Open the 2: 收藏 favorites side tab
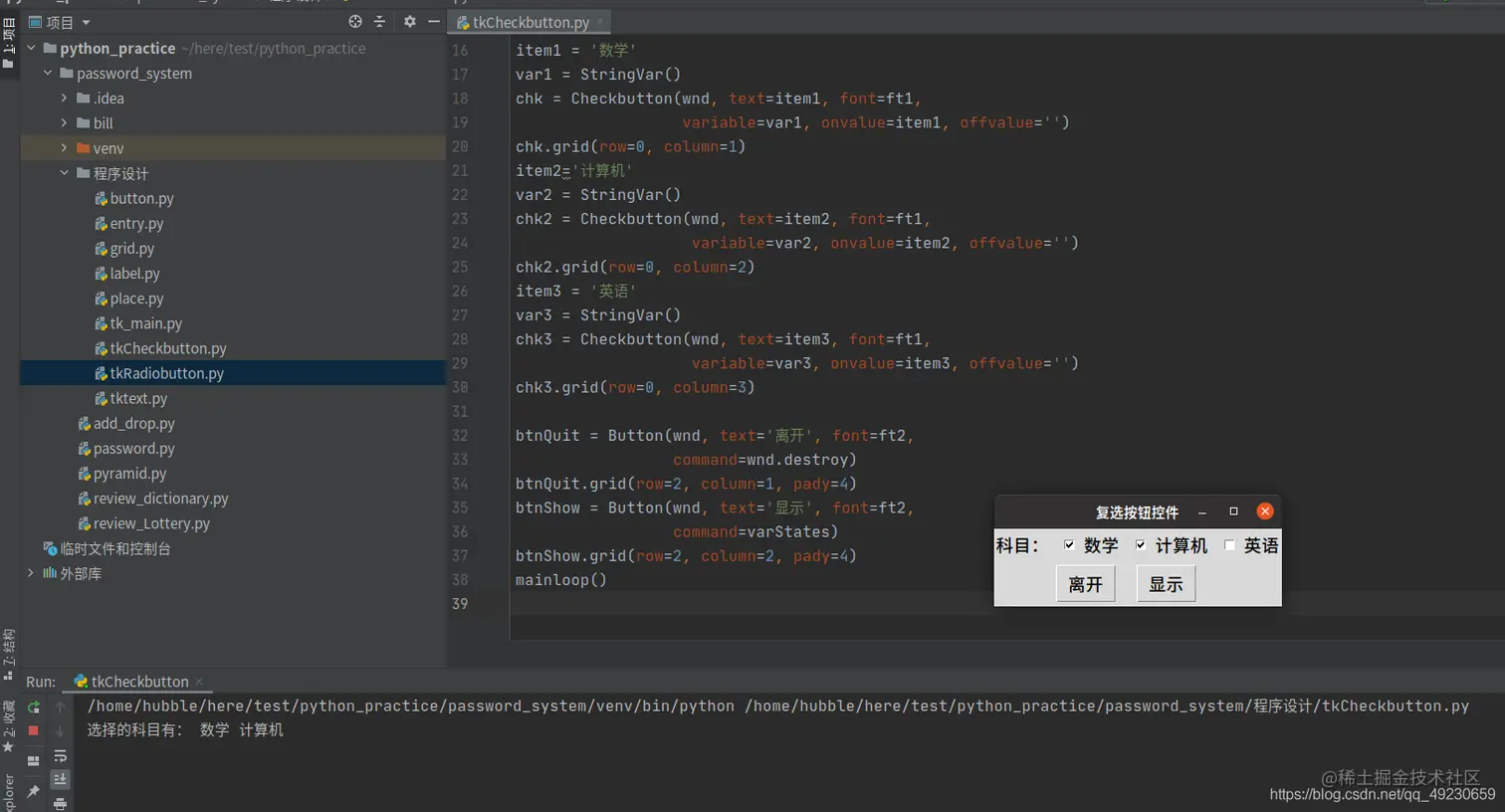The width and height of the screenshot is (1505, 812). tap(9, 725)
